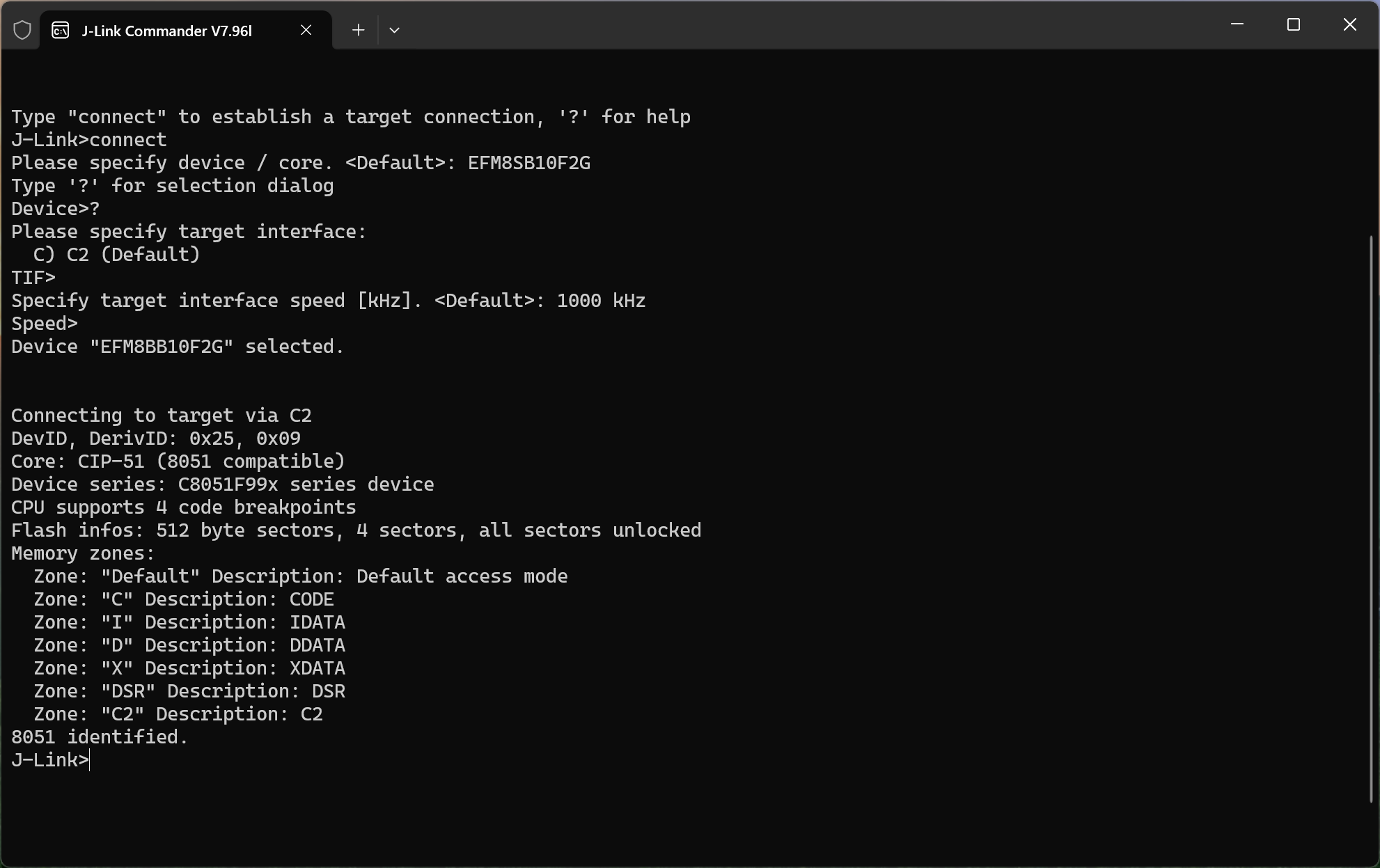The height and width of the screenshot is (868, 1380).
Task: Expand the new tab profile dropdown chevron
Action: click(394, 30)
